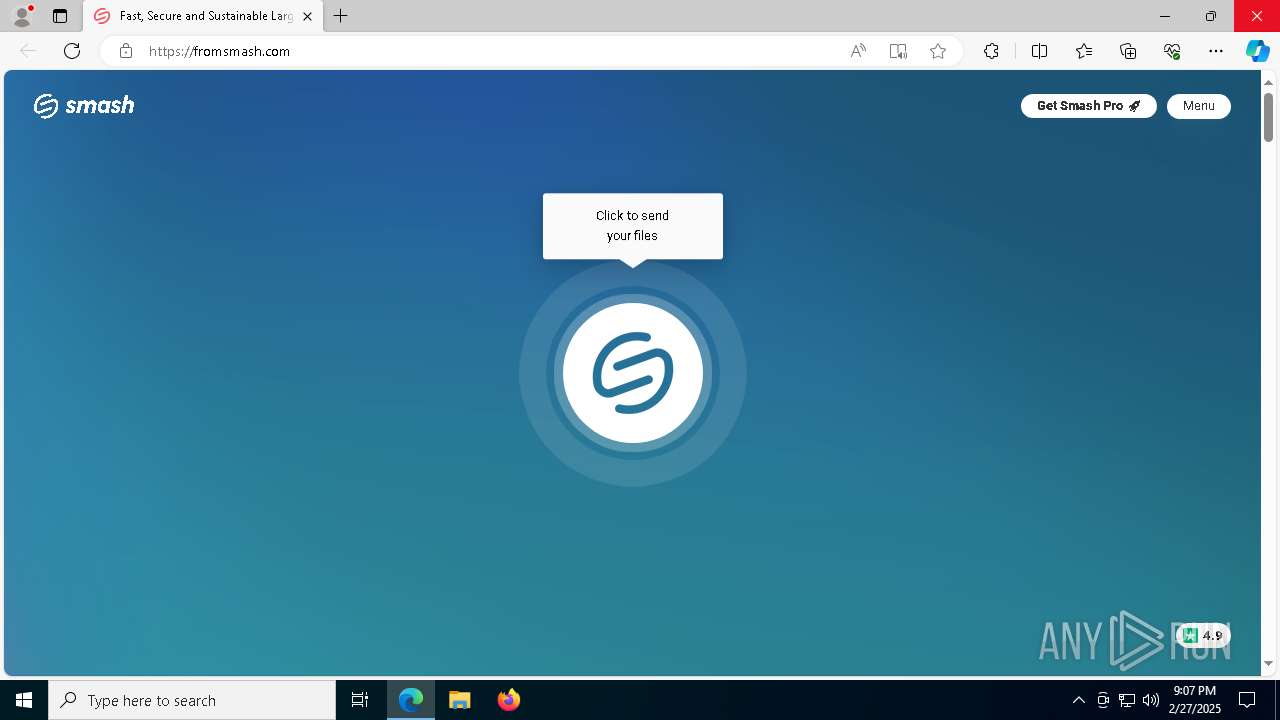Open File Explorer from taskbar

click(x=460, y=700)
